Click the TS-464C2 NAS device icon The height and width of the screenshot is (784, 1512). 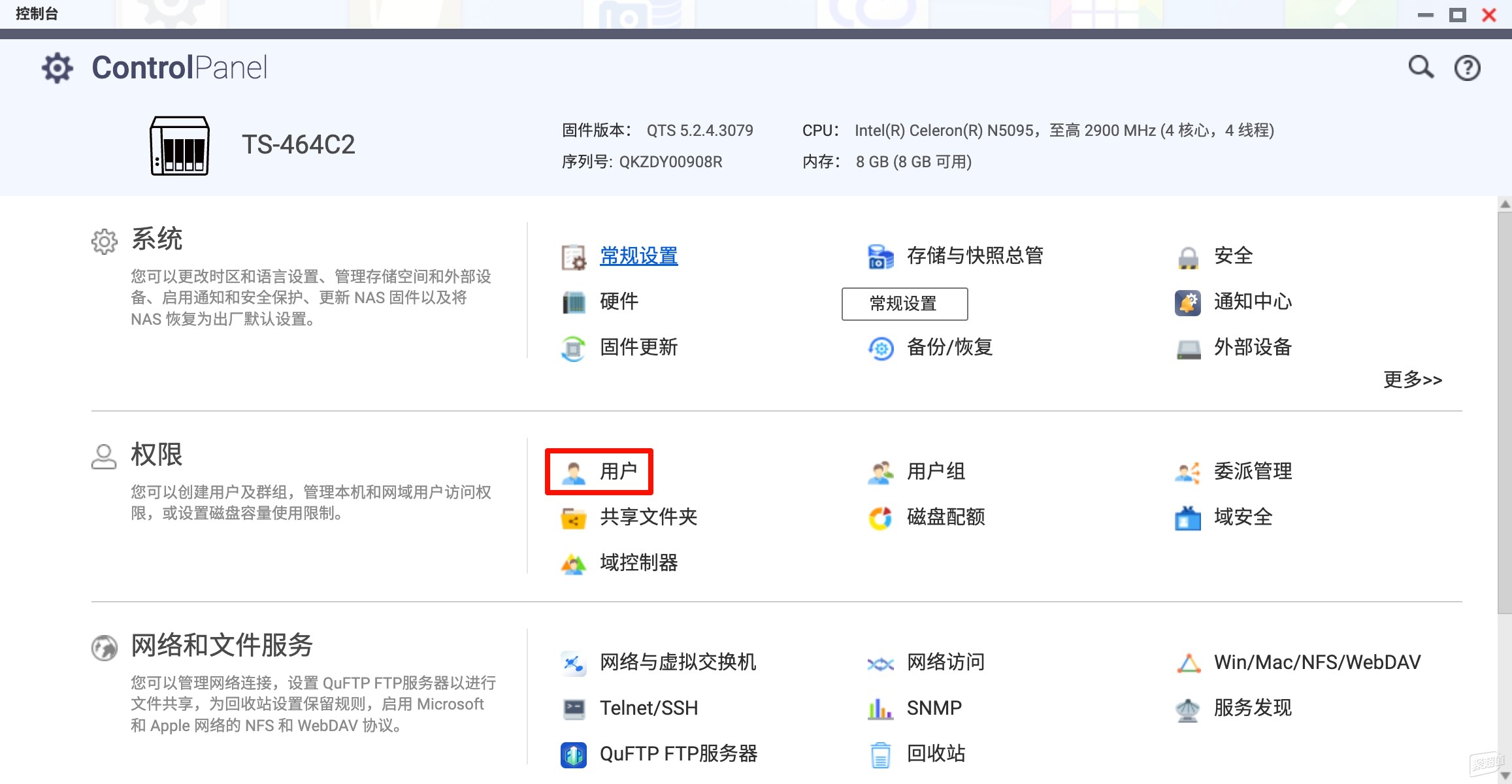[180, 146]
